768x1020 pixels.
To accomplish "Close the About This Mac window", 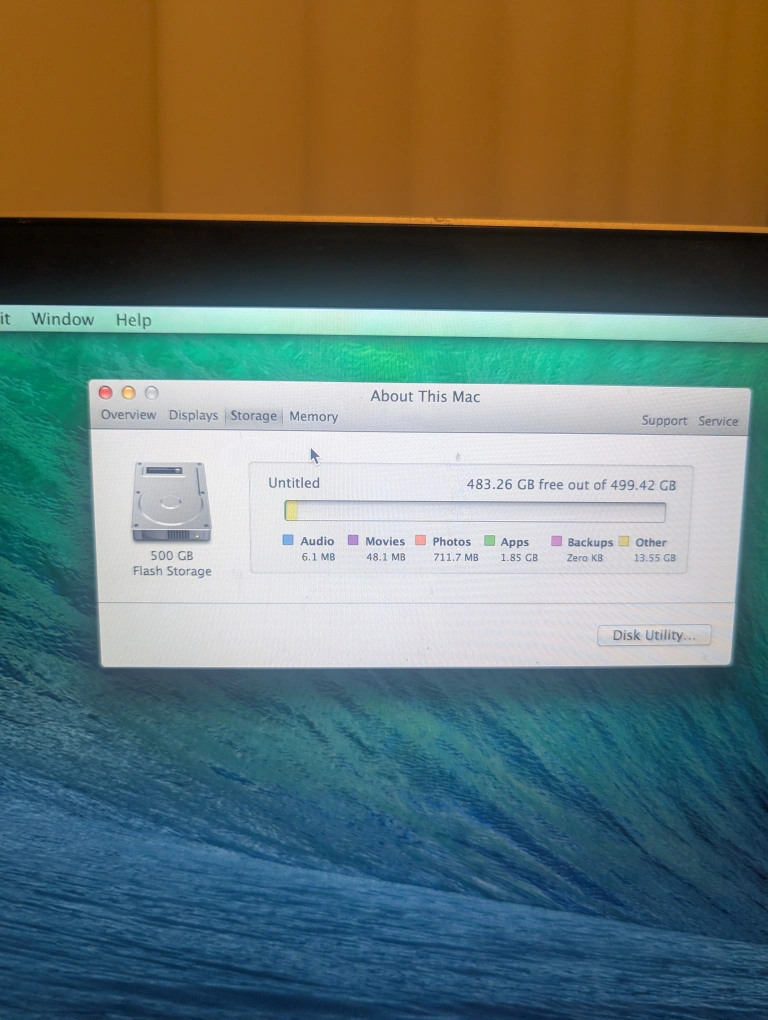I will pos(106,393).
